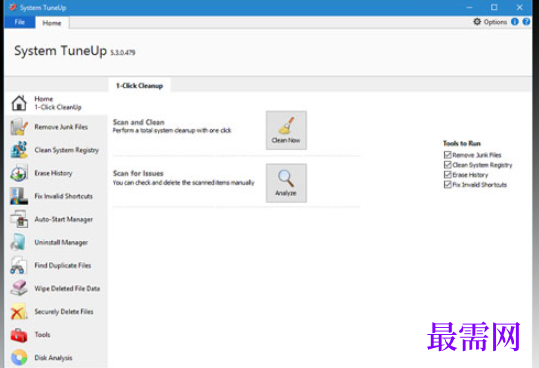Viewport: 539px width, 368px height.
Task: Select Fix Invalid Shortcuts label in sidebar
Action: point(64,196)
